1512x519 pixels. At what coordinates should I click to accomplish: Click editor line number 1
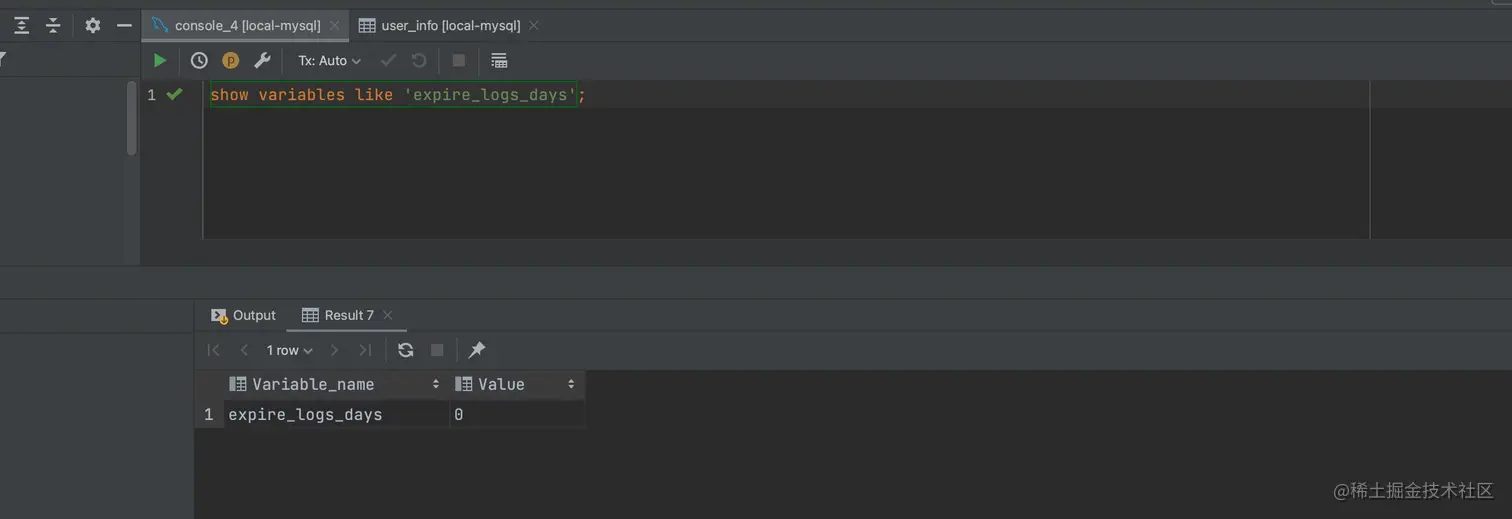[151, 95]
